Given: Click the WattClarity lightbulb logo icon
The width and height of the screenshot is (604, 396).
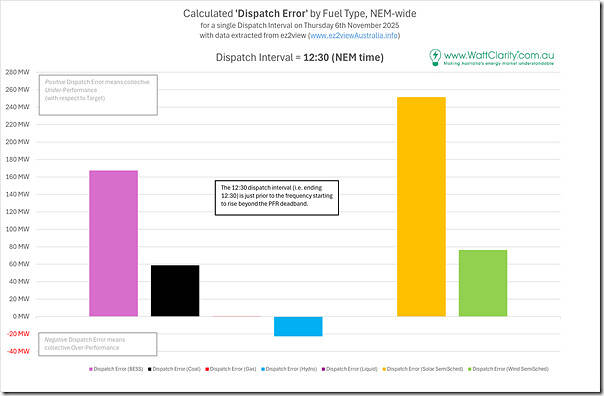Looking at the screenshot, I should coord(435,57).
